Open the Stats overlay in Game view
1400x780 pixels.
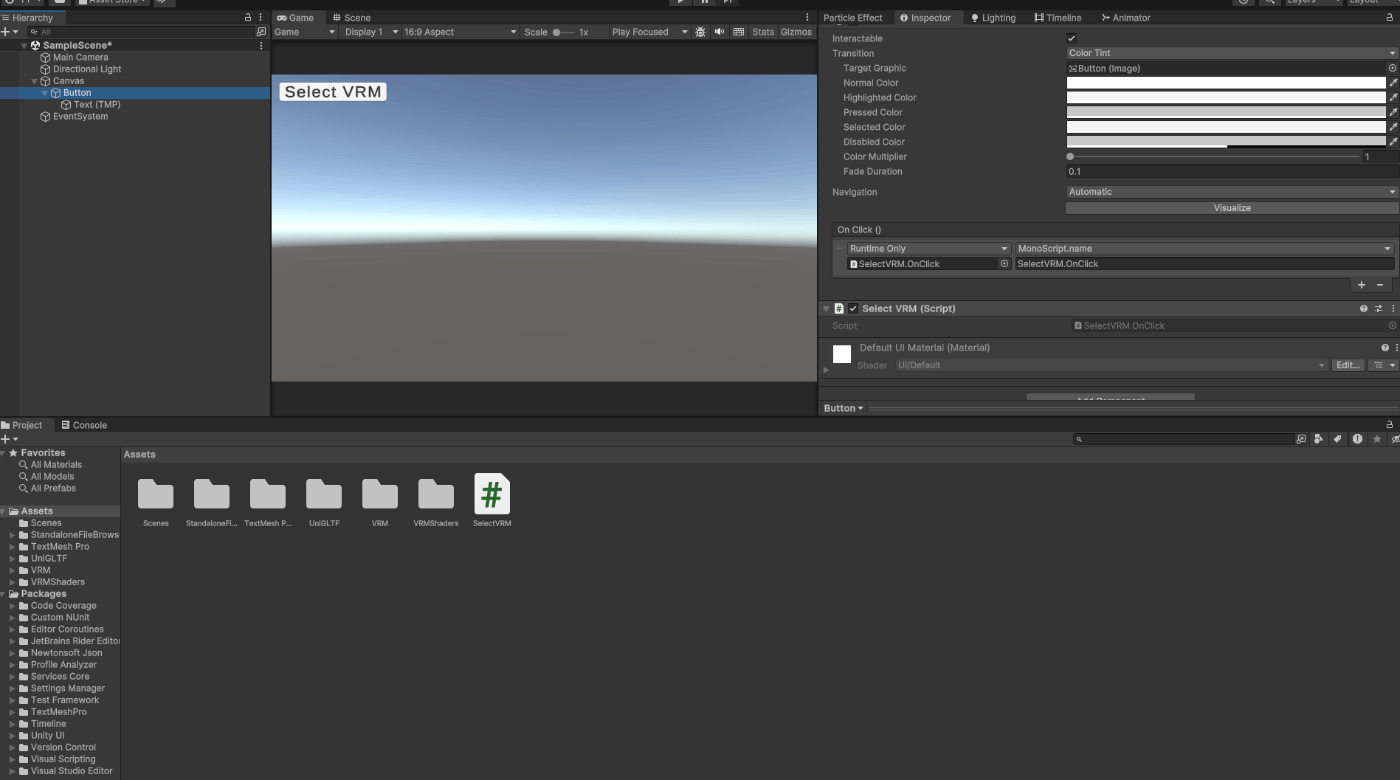coord(763,31)
